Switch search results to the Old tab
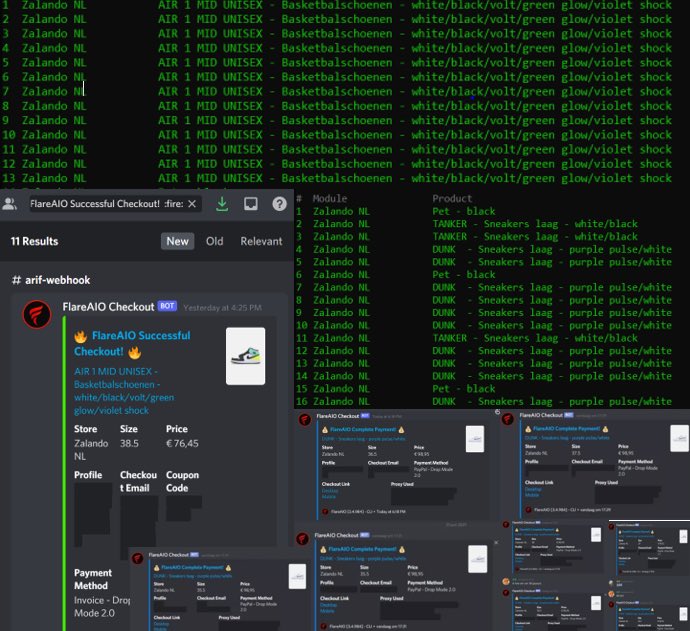 (214, 241)
